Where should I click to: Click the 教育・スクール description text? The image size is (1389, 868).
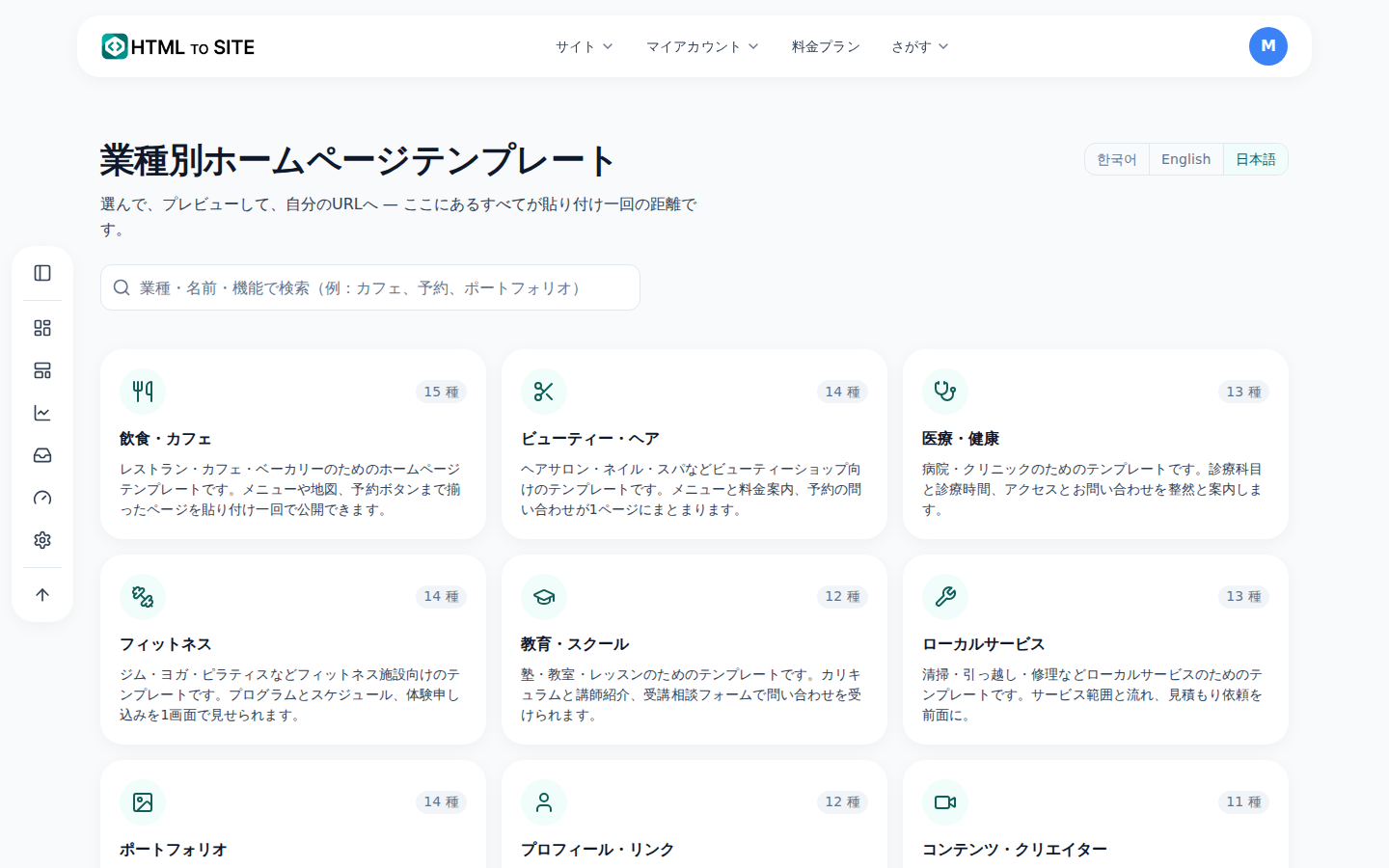pos(693,694)
